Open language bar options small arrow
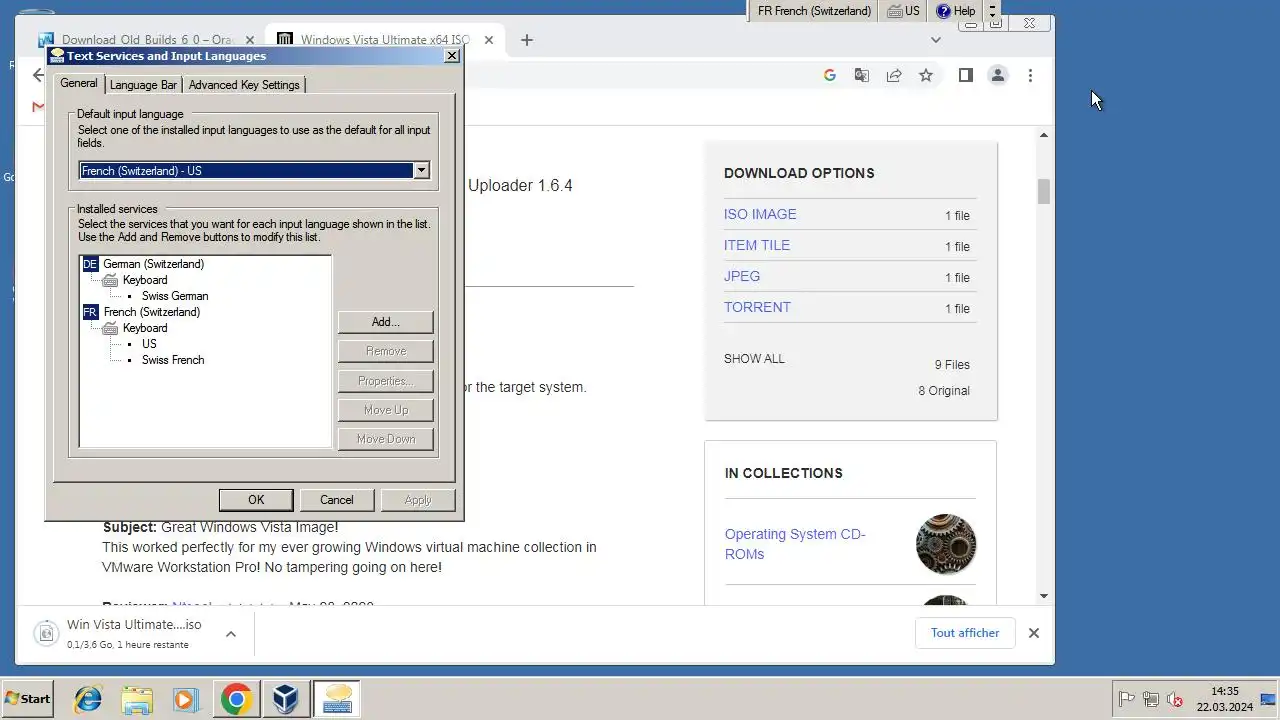The width and height of the screenshot is (1280, 720). click(x=992, y=16)
